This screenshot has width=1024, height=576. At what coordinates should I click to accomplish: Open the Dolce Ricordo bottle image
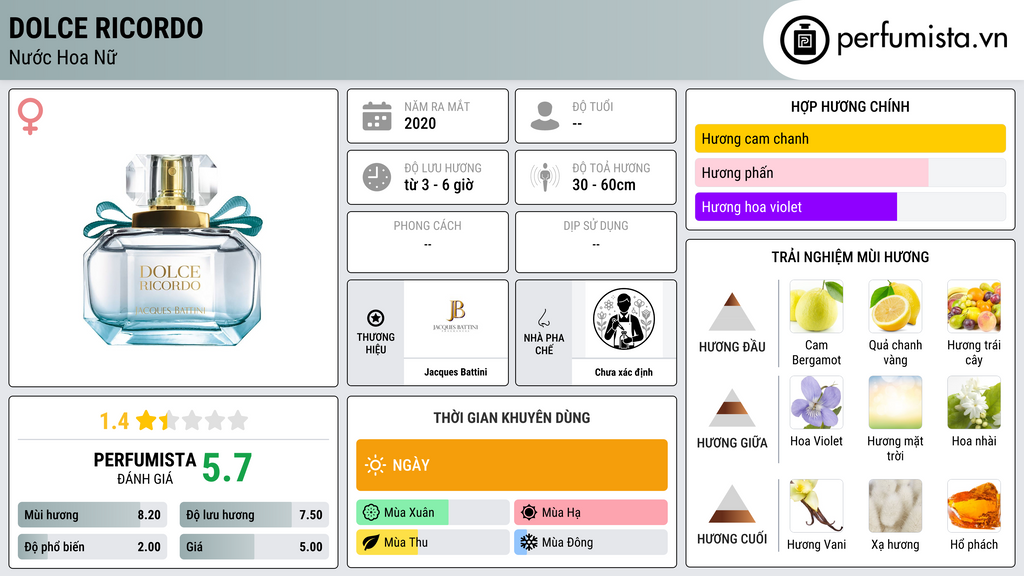pos(172,249)
